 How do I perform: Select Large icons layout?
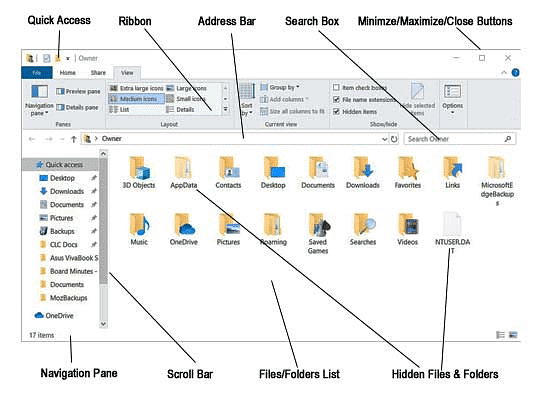point(186,88)
